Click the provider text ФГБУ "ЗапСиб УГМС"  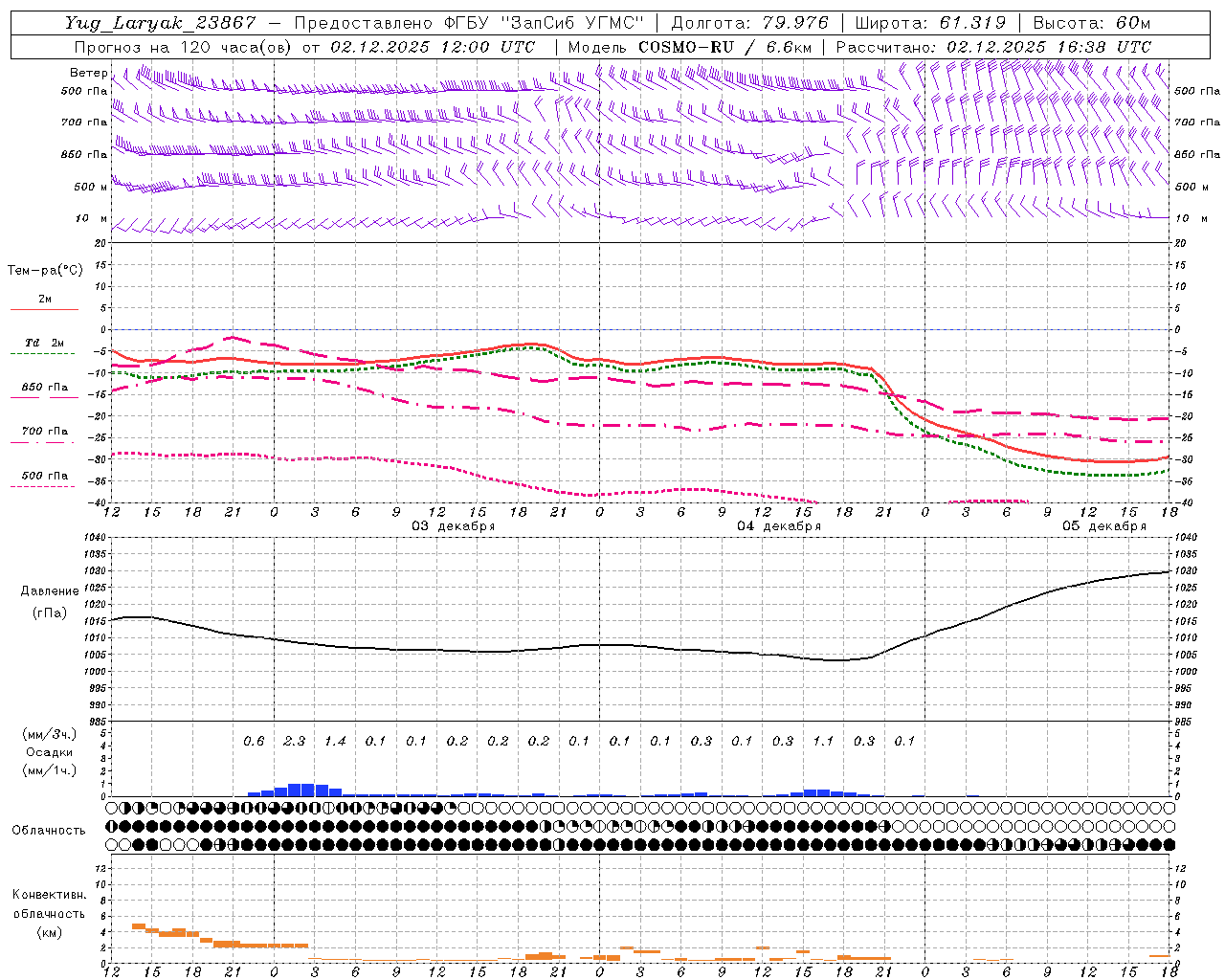coord(544,23)
